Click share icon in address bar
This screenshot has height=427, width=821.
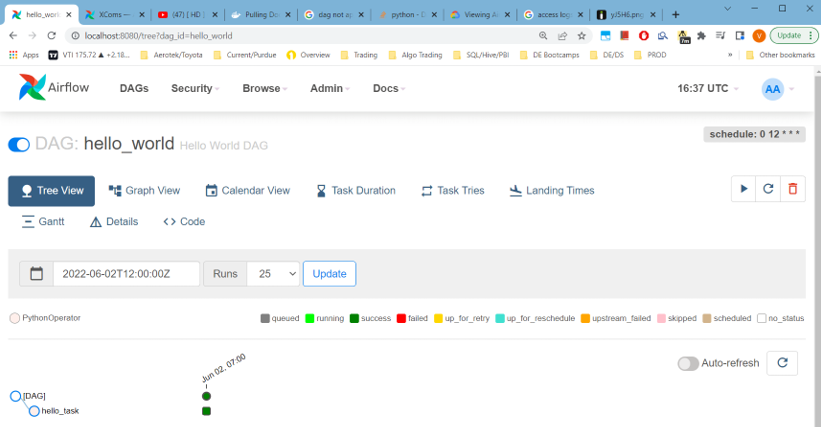coord(562,36)
